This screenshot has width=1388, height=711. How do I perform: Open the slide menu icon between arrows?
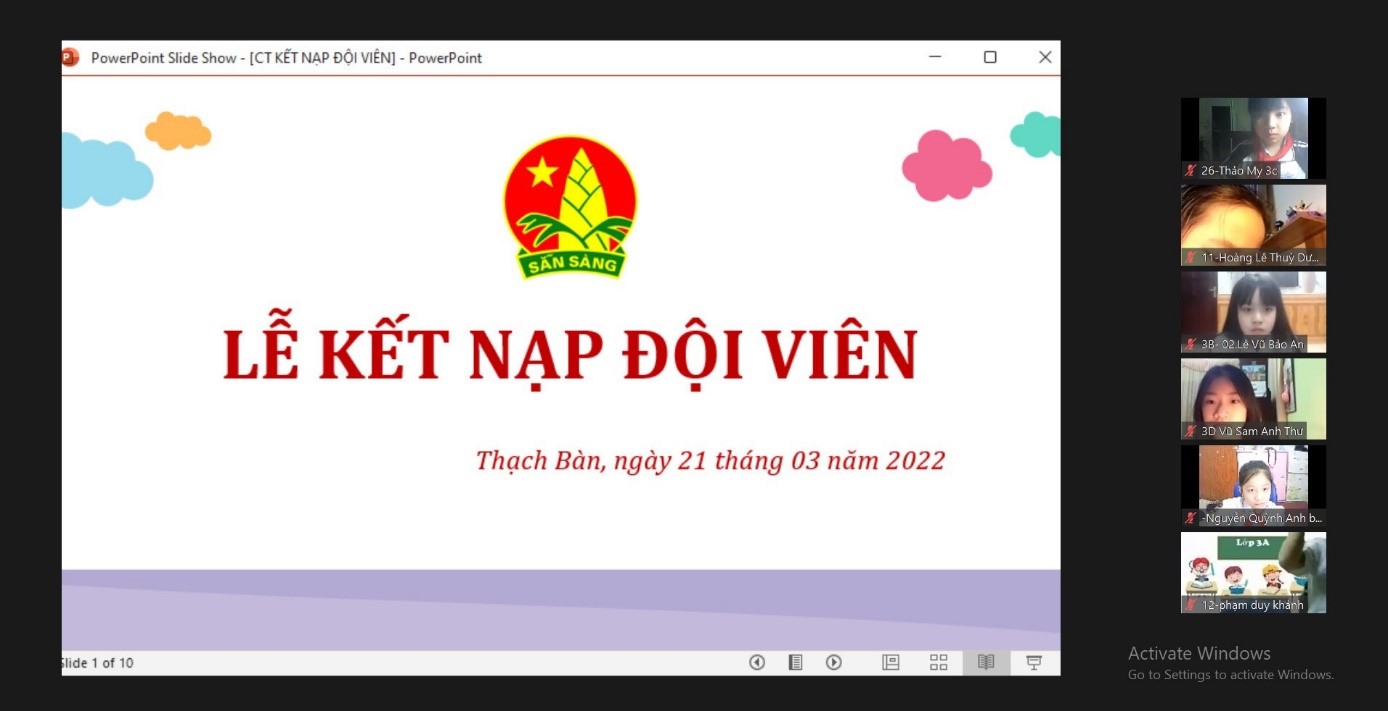(x=795, y=662)
